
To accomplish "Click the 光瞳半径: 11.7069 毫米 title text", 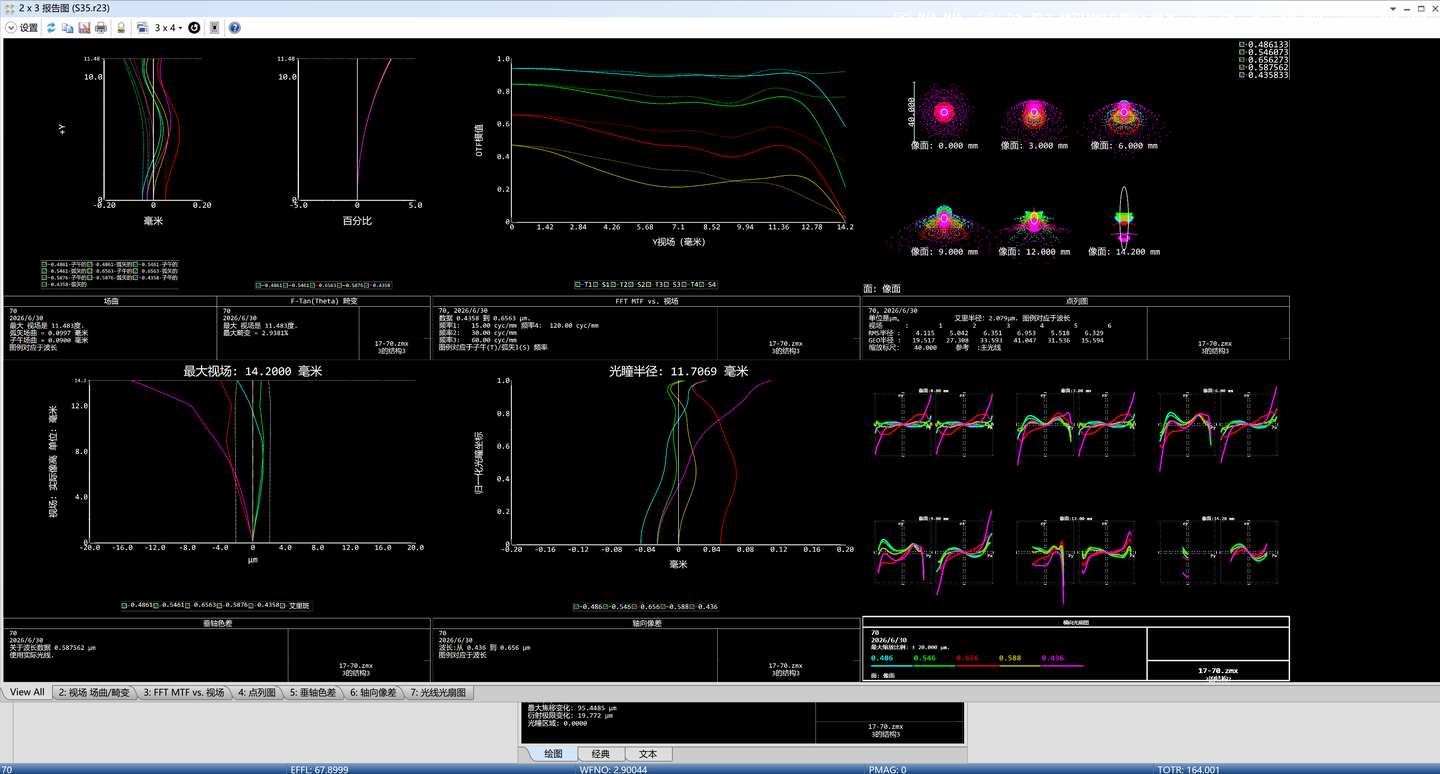I will coord(678,371).
